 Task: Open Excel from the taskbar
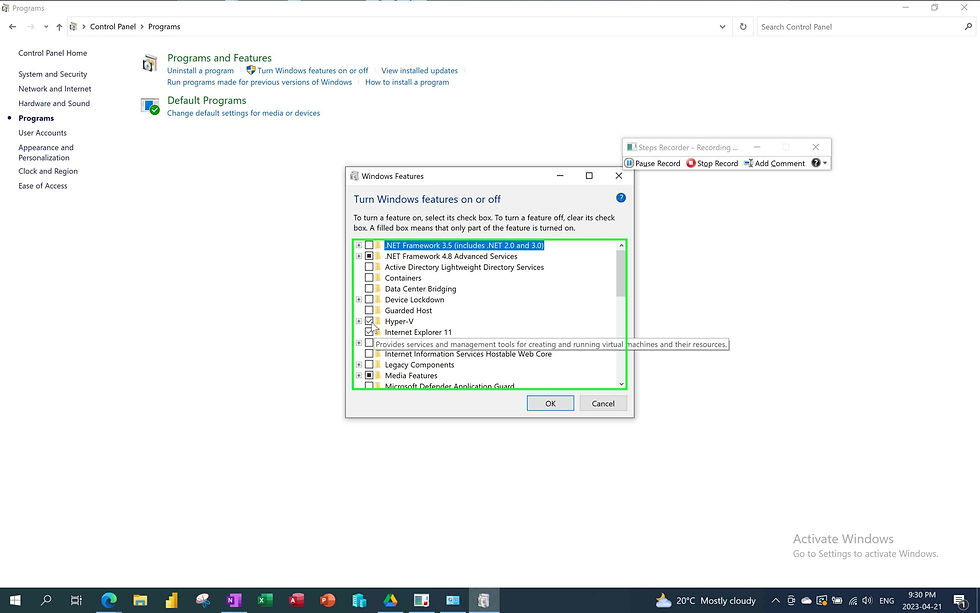click(265, 601)
